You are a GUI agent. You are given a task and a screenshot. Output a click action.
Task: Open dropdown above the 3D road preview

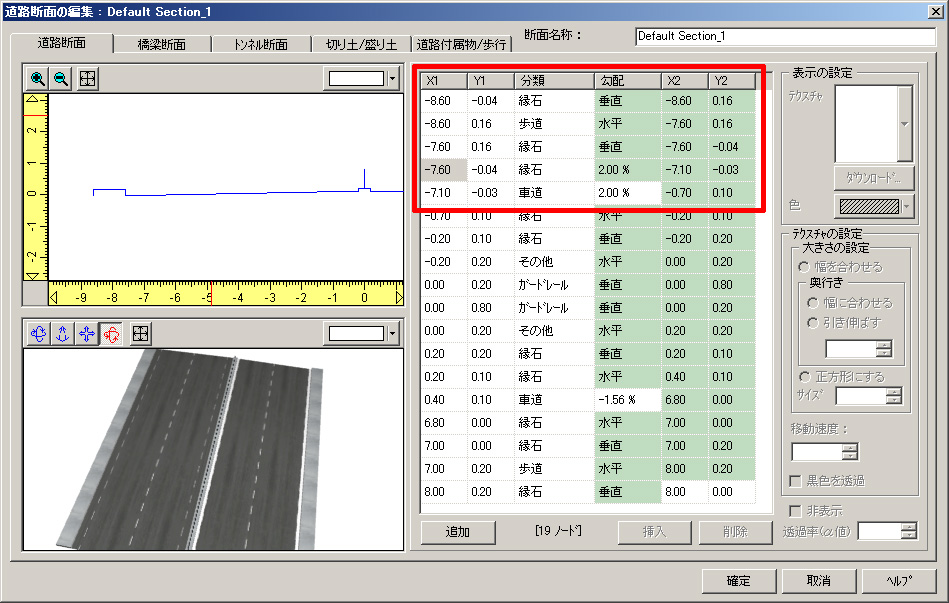pyautogui.click(x=392, y=334)
